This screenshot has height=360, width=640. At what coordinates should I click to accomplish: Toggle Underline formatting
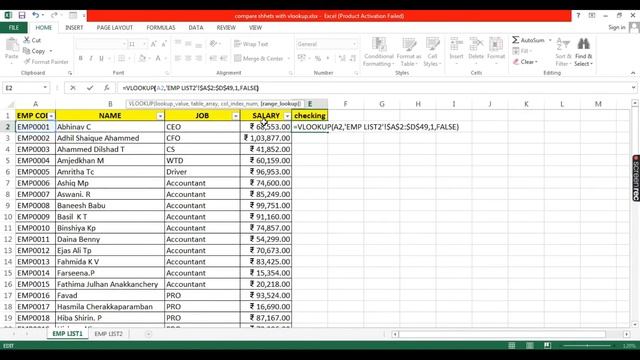(101, 58)
